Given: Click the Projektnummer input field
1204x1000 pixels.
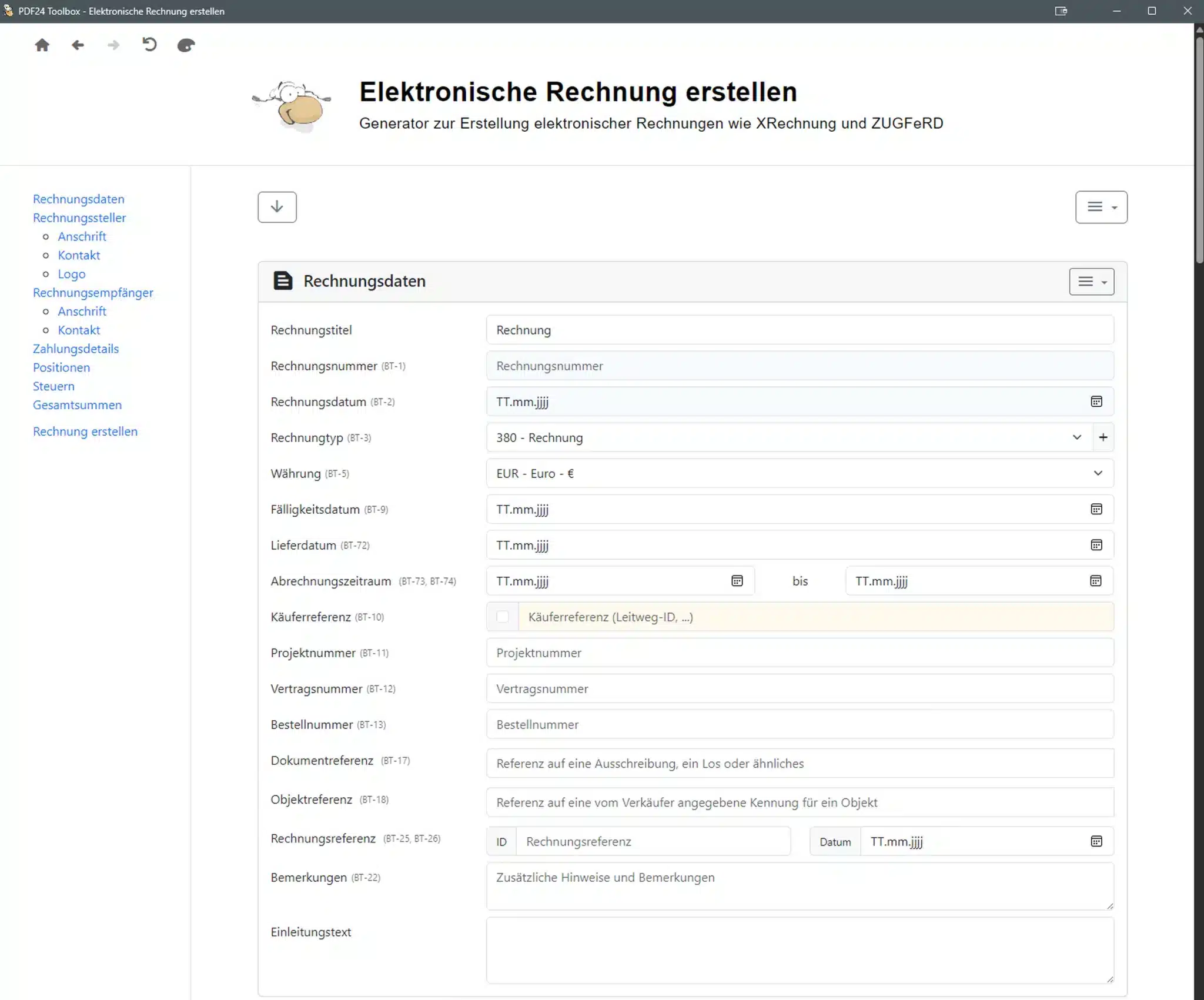Looking at the screenshot, I should (800, 653).
